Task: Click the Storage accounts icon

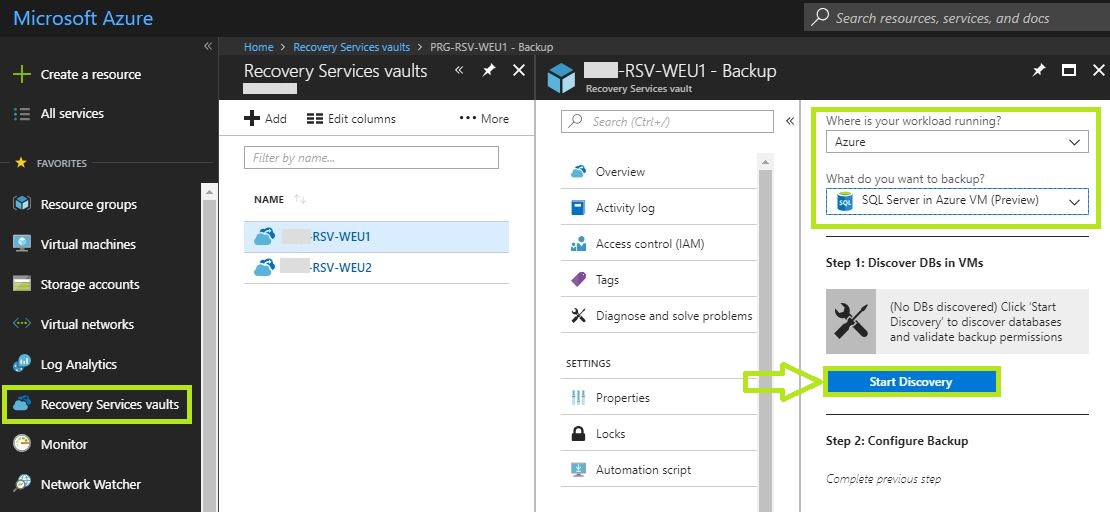Action: point(23,284)
